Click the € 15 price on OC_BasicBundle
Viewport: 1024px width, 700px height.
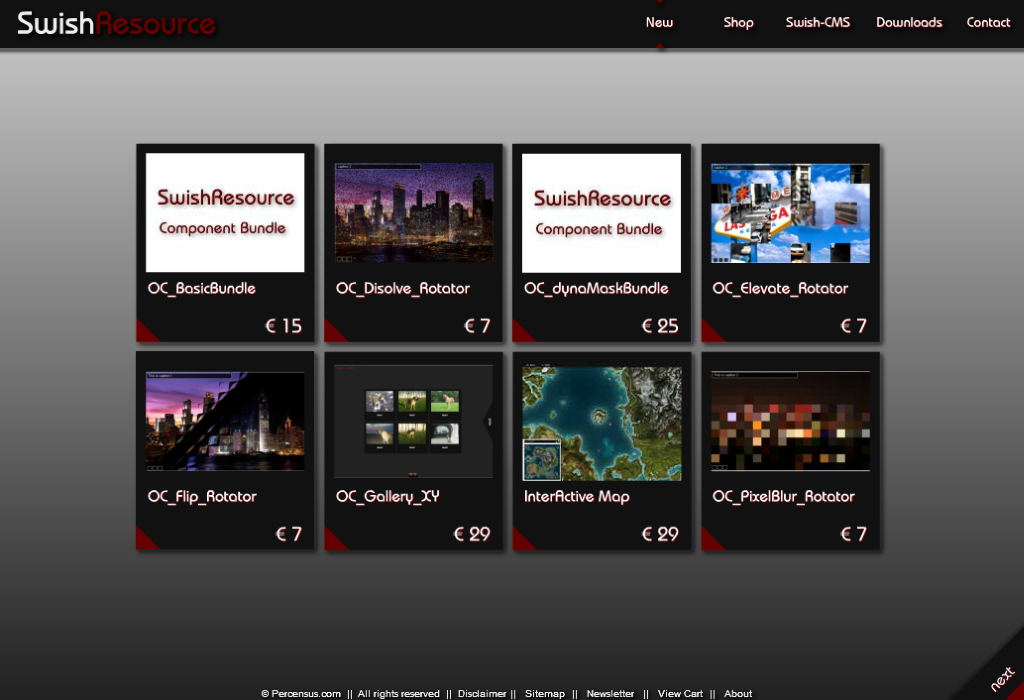283,326
